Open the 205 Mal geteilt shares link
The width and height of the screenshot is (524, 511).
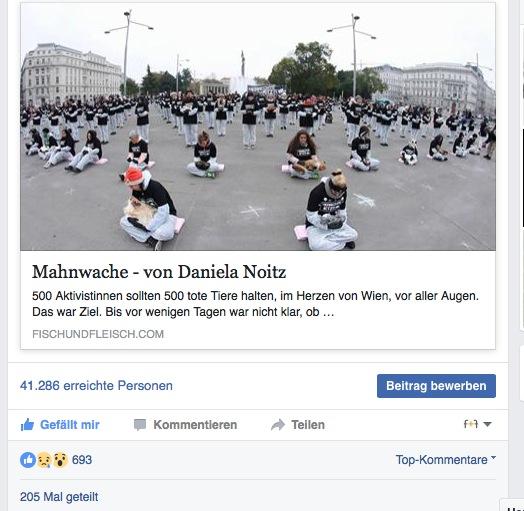(x=59, y=497)
